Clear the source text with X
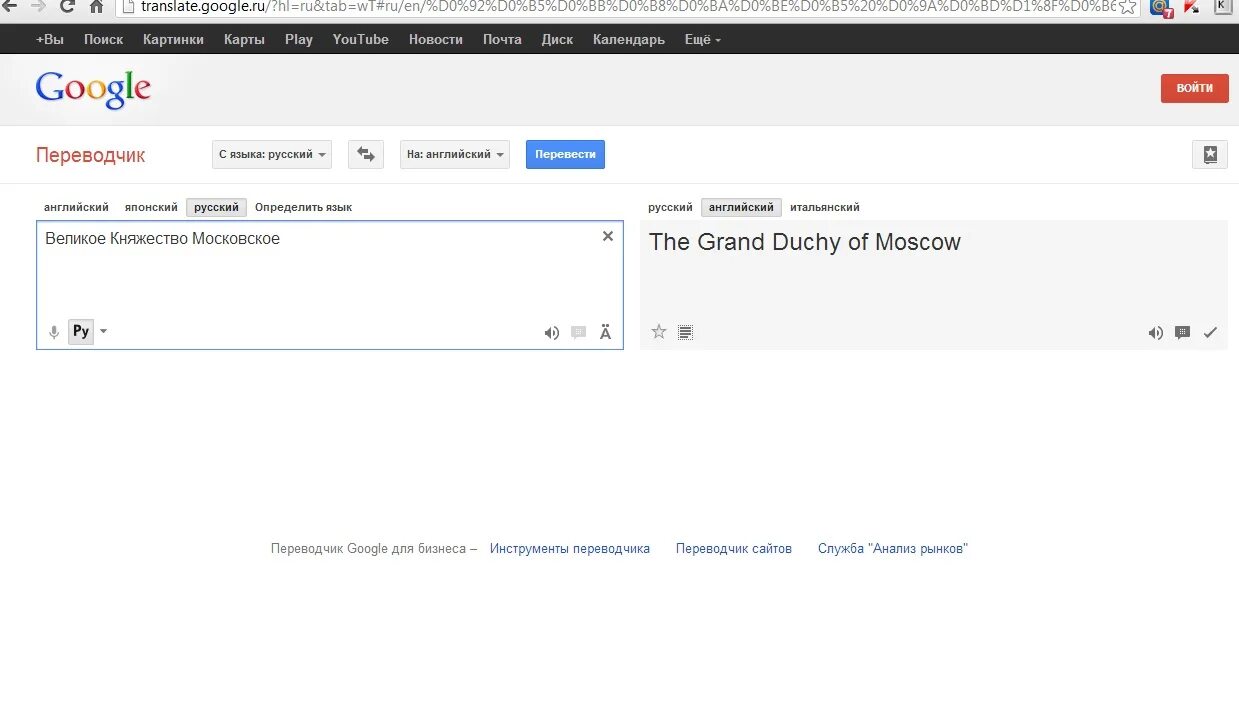Image resolution: width=1239 pixels, height=704 pixels. (607, 236)
